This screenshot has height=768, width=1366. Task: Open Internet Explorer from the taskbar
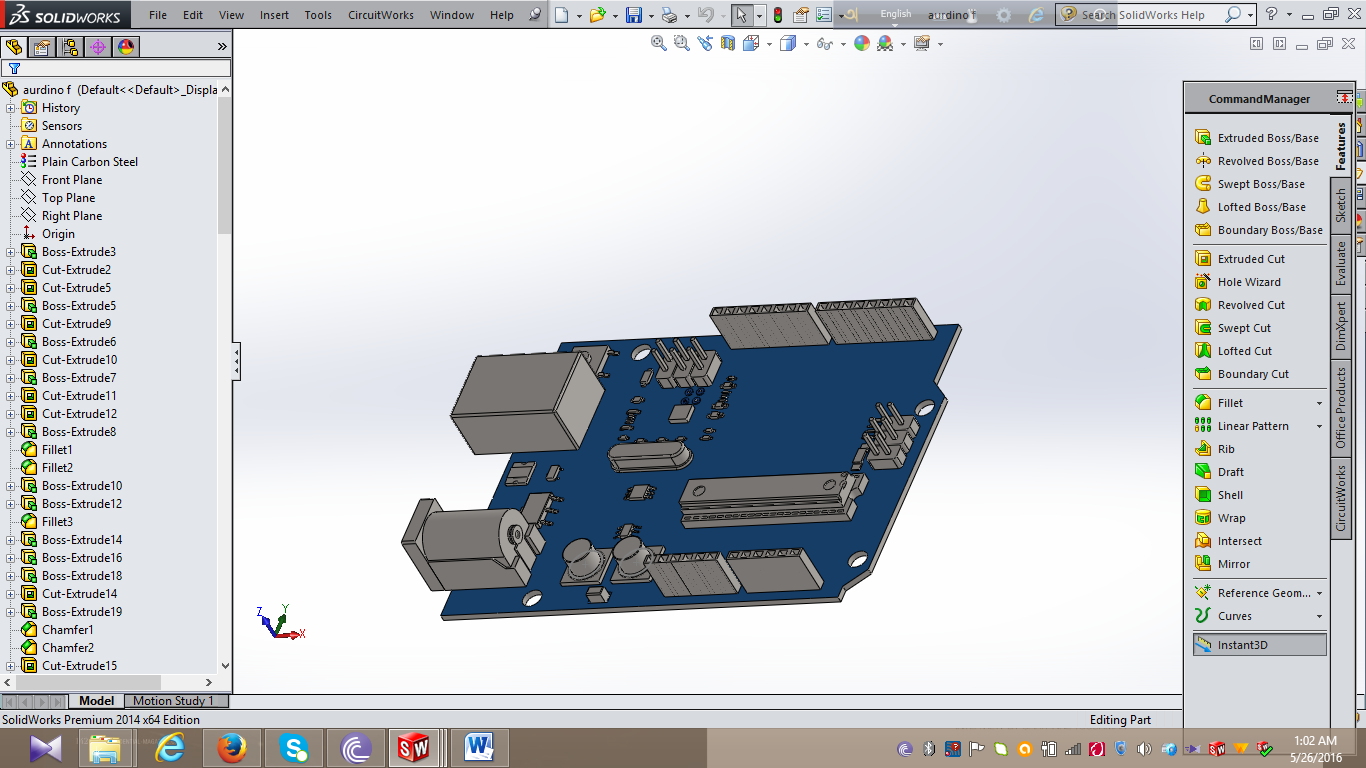point(170,748)
